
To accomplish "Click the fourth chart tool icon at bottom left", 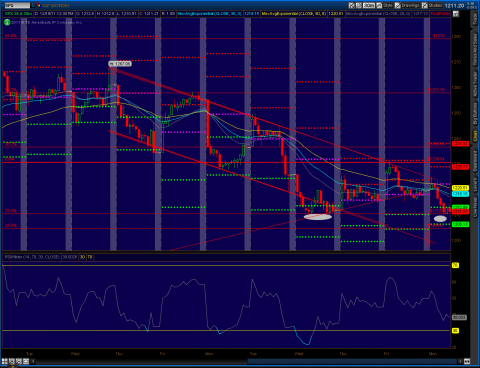I will (26, 361).
